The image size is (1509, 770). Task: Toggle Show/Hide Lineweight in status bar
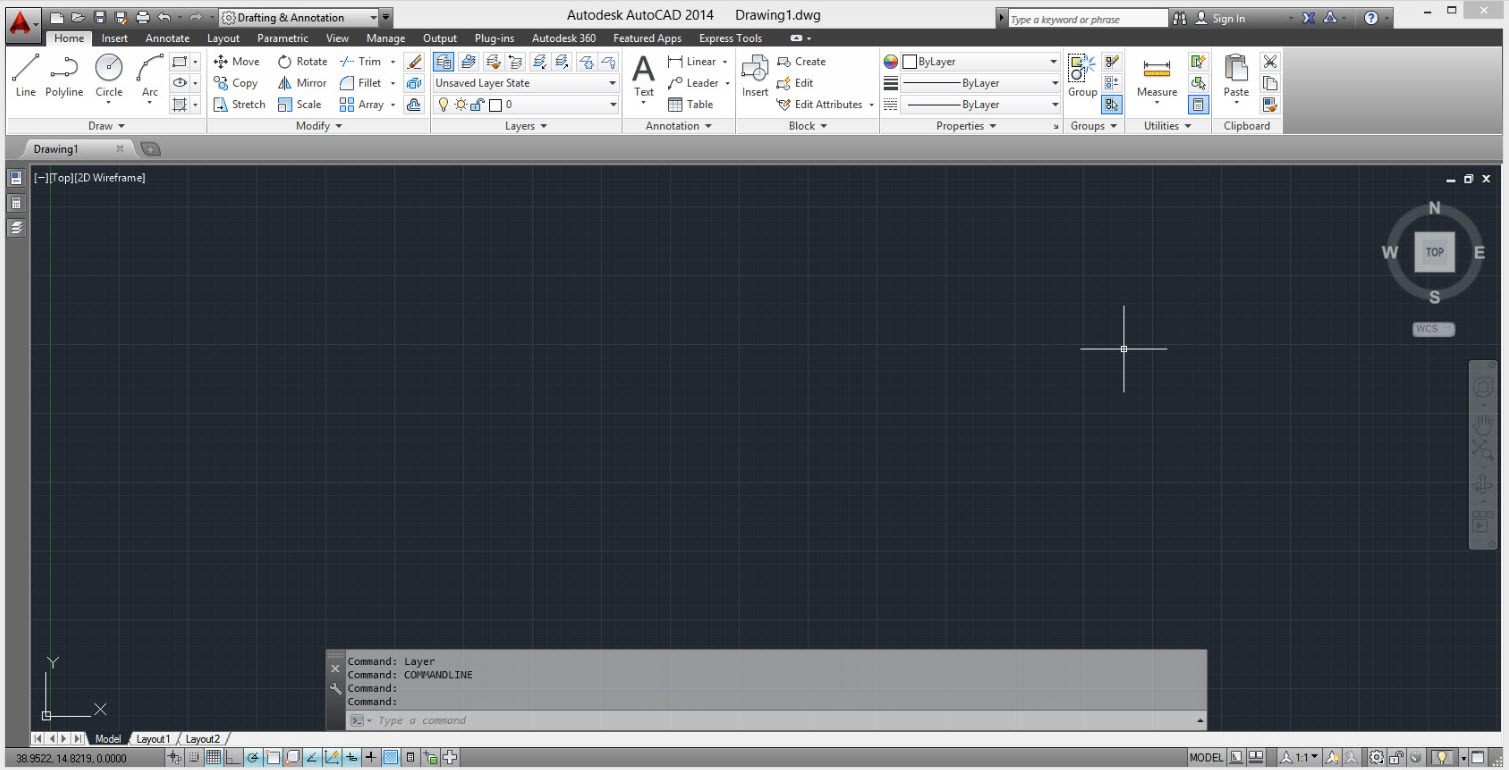371,758
